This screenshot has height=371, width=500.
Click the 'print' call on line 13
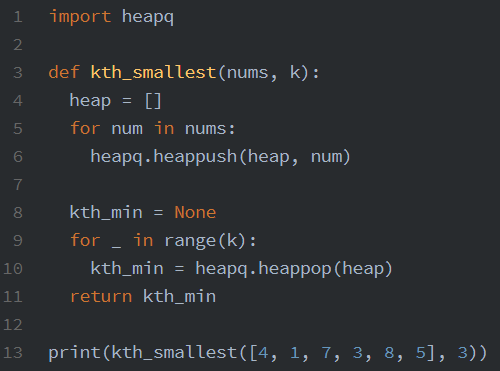74,353
